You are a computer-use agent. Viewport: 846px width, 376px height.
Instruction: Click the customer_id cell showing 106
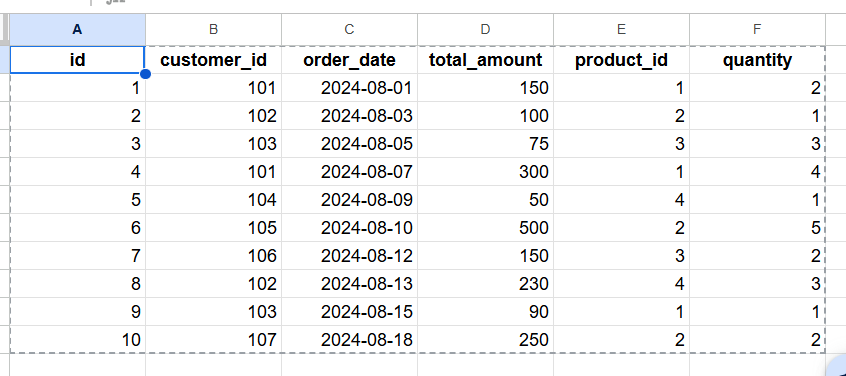click(213, 256)
